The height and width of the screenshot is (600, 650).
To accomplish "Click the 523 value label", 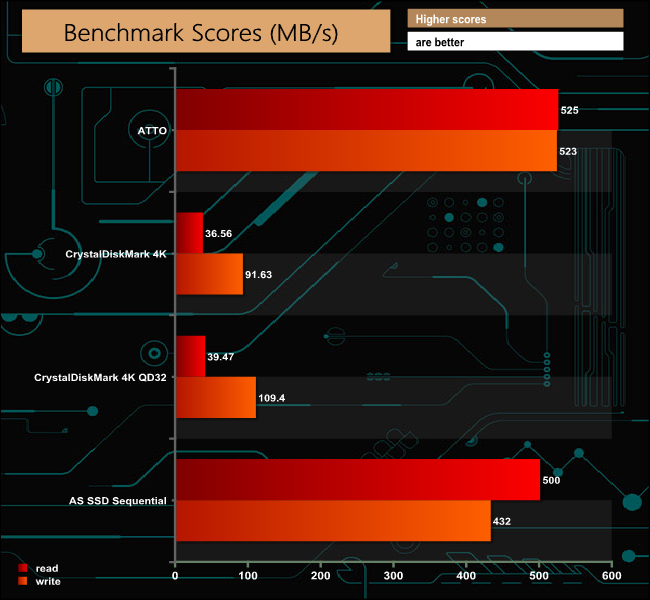I will [x=568, y=151].
